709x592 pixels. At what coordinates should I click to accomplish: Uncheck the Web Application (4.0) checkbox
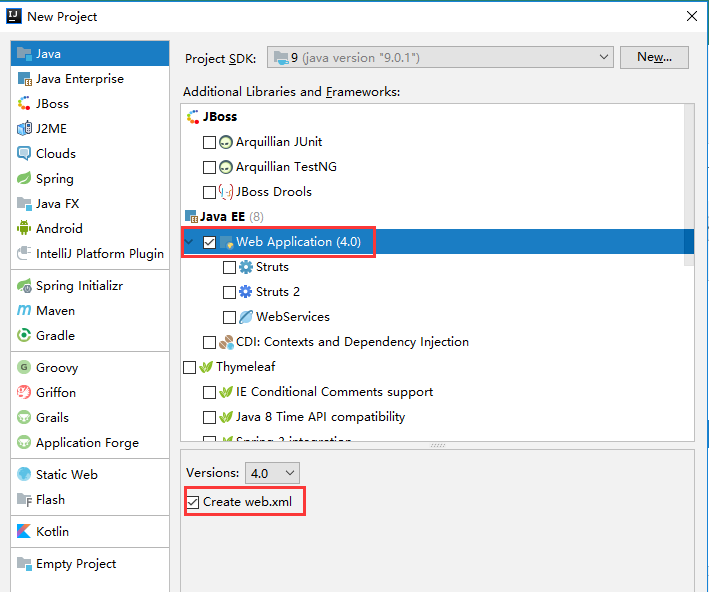[209, 242]
